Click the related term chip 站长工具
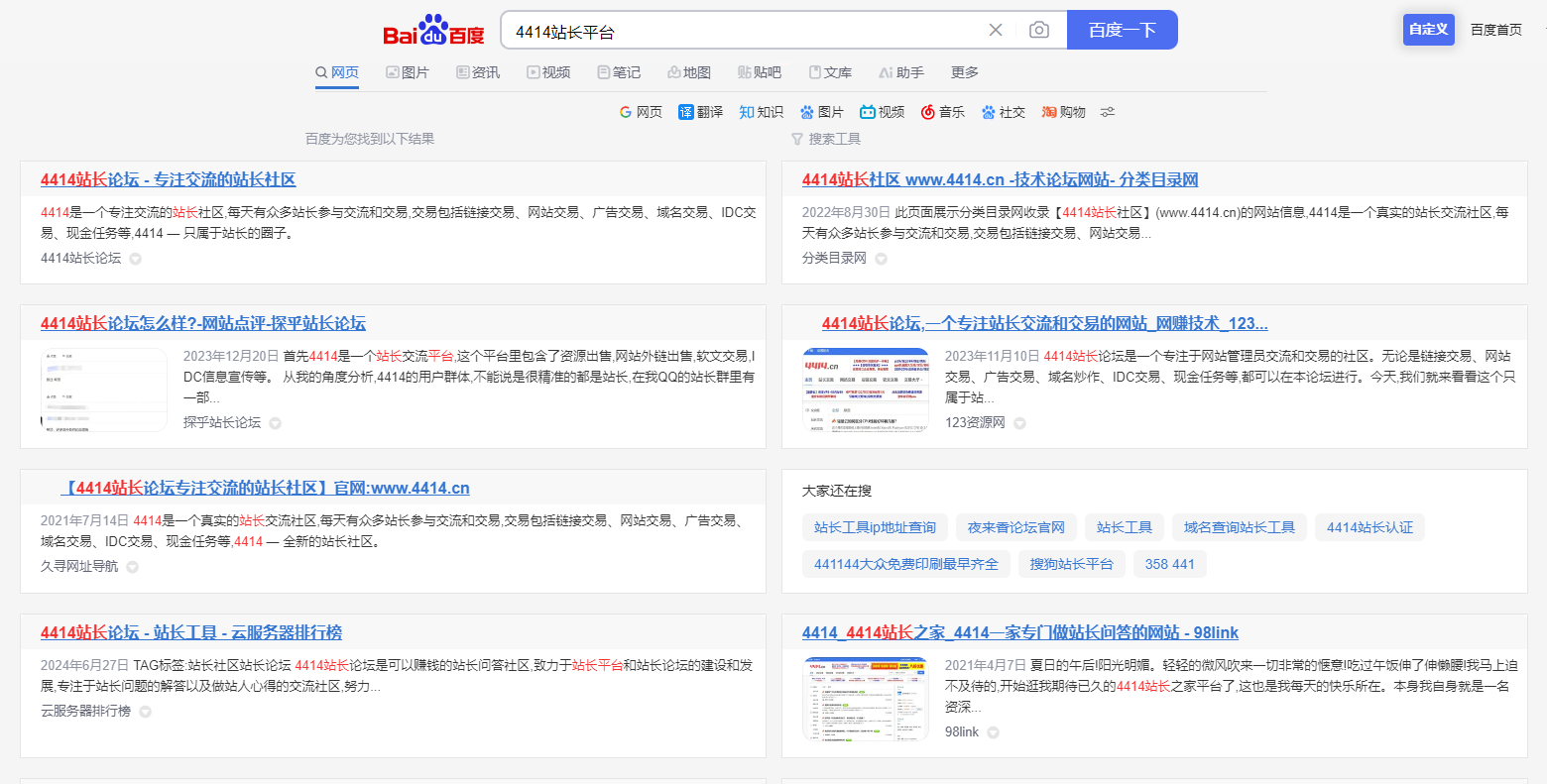This screenshot has height=784, width=1547. (x=1125, y=527)
